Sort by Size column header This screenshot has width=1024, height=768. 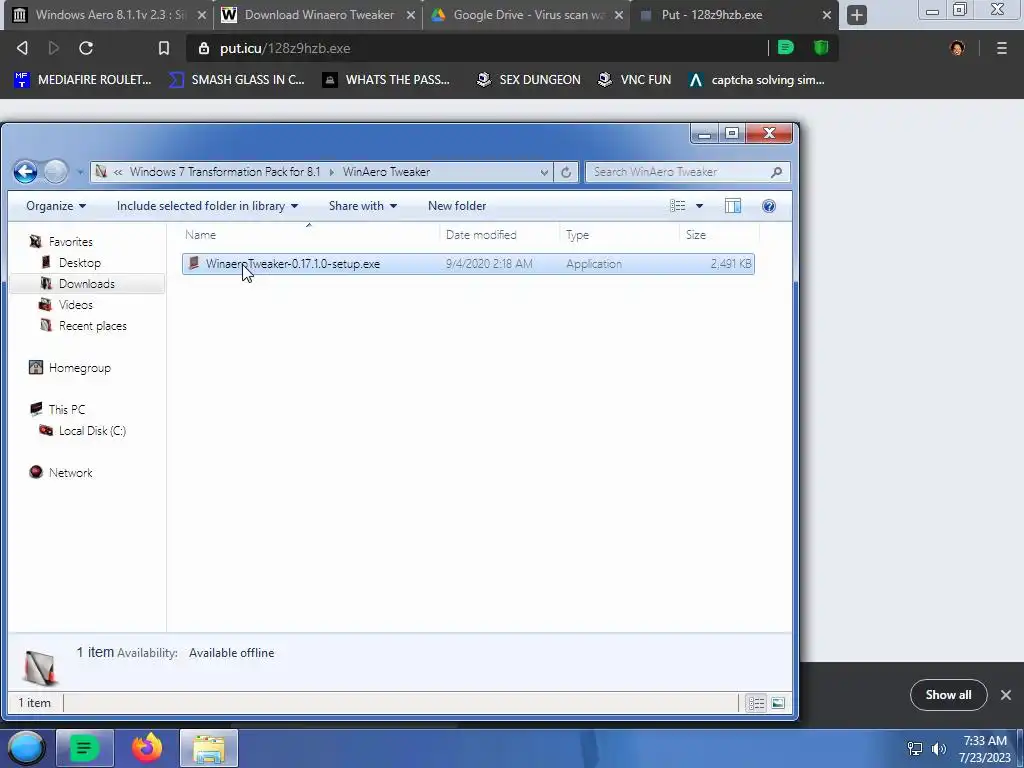719,234
